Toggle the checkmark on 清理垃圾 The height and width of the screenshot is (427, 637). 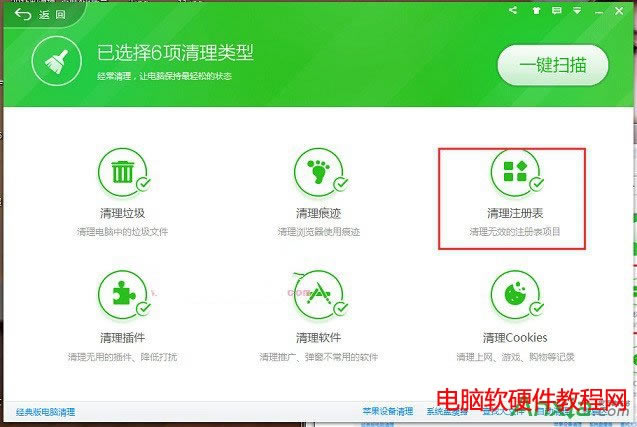[143, 184]
